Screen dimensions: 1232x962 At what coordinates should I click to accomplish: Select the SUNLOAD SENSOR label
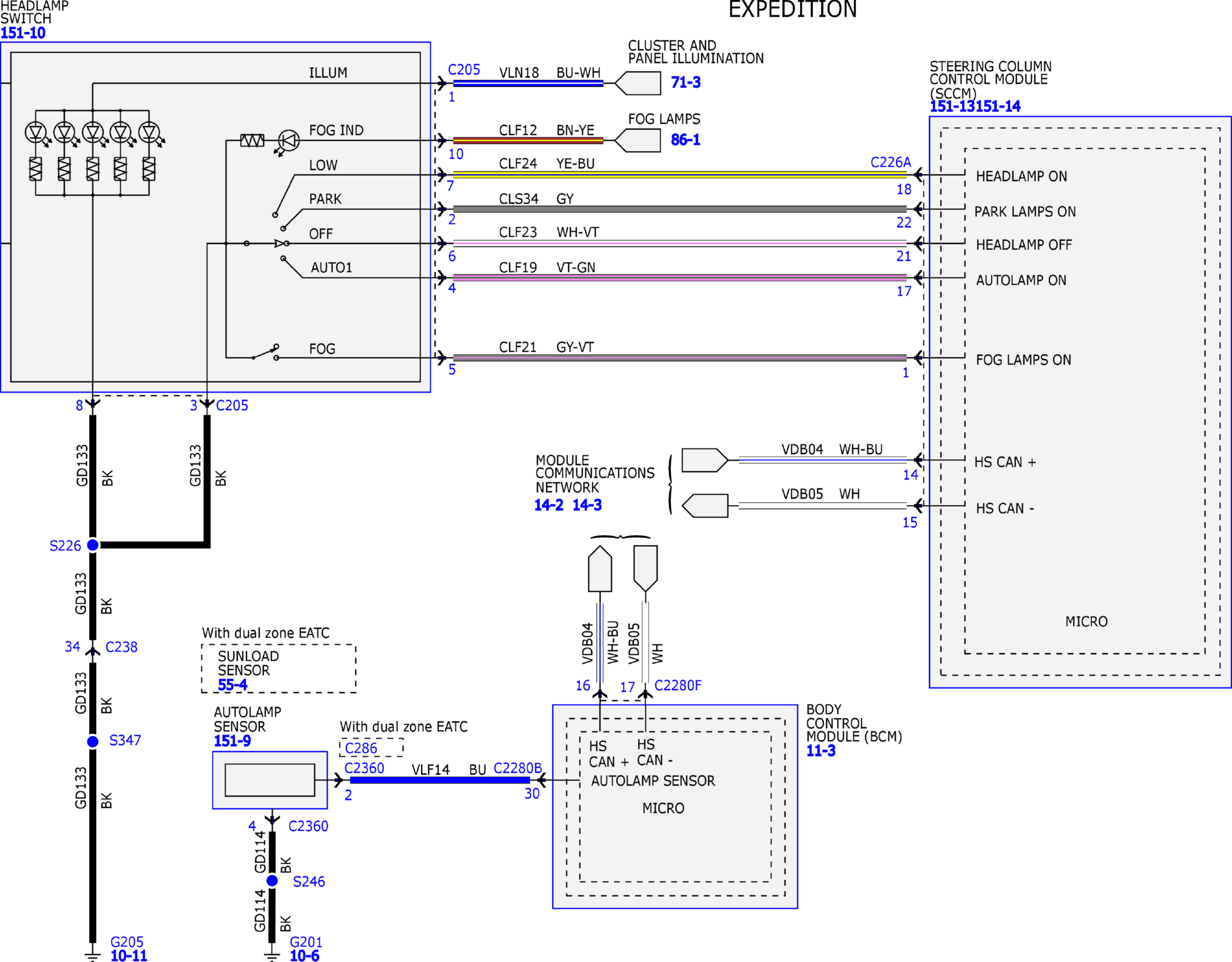(x=248, y=664)
